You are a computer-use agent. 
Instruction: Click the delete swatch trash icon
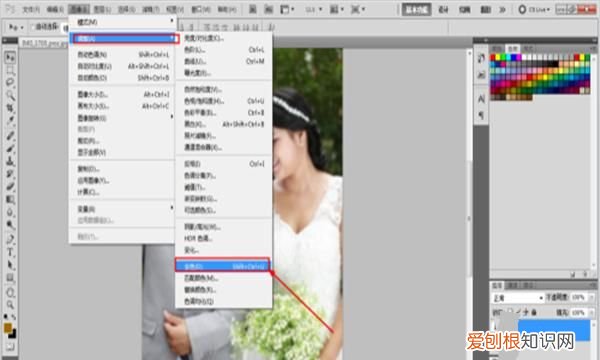click(x=585, y=274)
